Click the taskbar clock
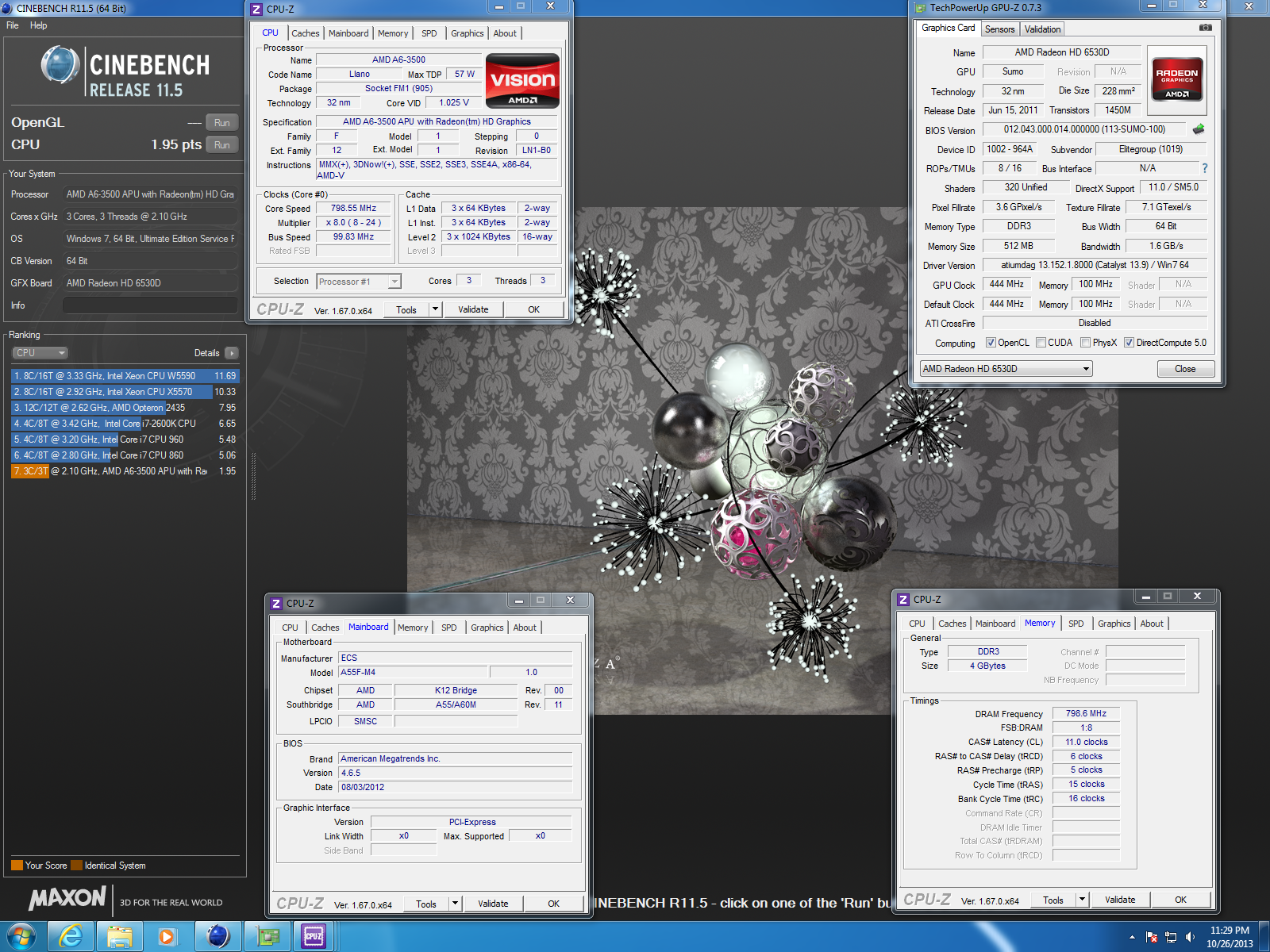Image resolution: width=1270 pixels, height=952 pixels. click(x=1230, y=937)
